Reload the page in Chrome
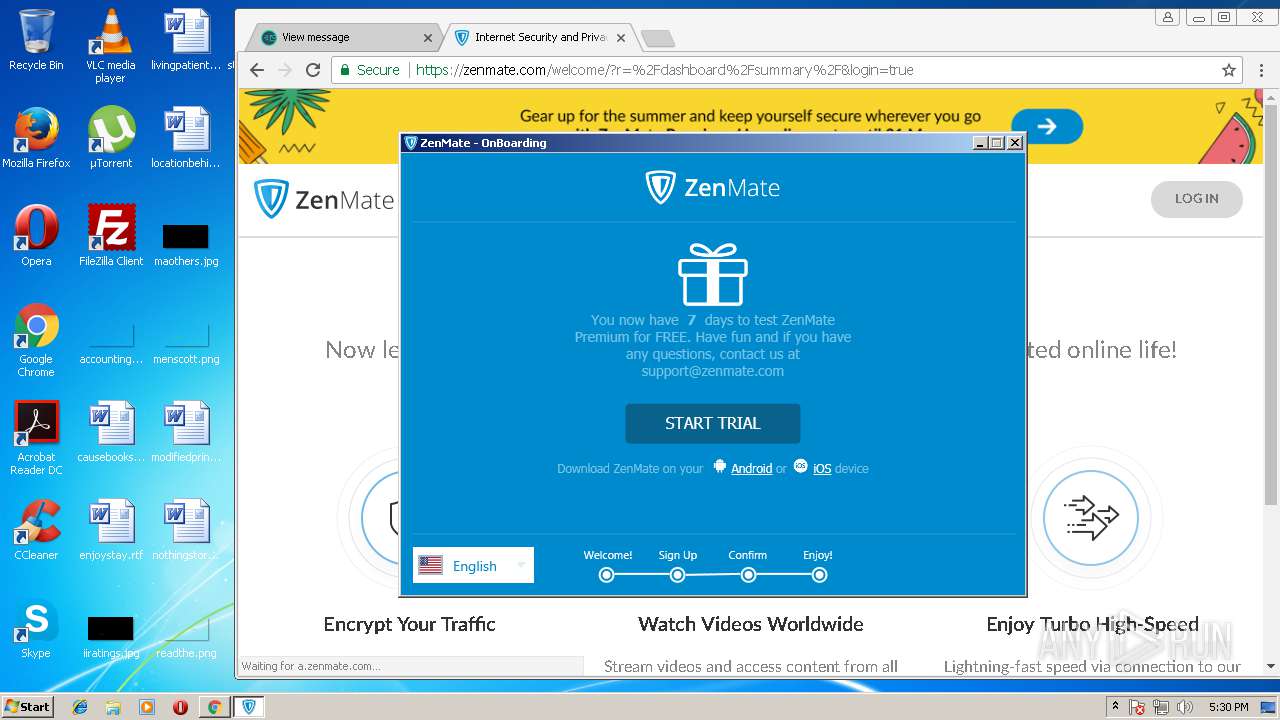 [313, 70]
